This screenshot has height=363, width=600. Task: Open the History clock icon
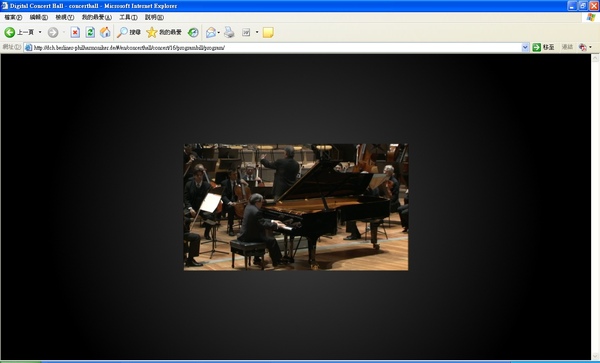coord(193,33)
